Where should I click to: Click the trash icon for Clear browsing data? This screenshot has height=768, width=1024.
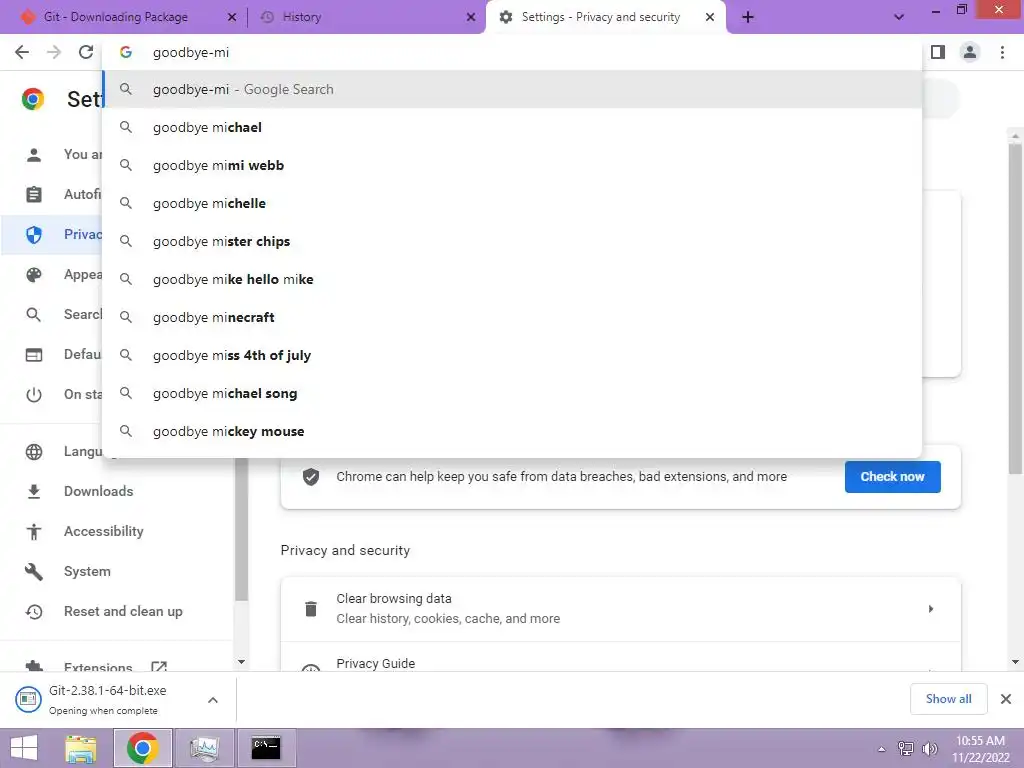(311, 609)
